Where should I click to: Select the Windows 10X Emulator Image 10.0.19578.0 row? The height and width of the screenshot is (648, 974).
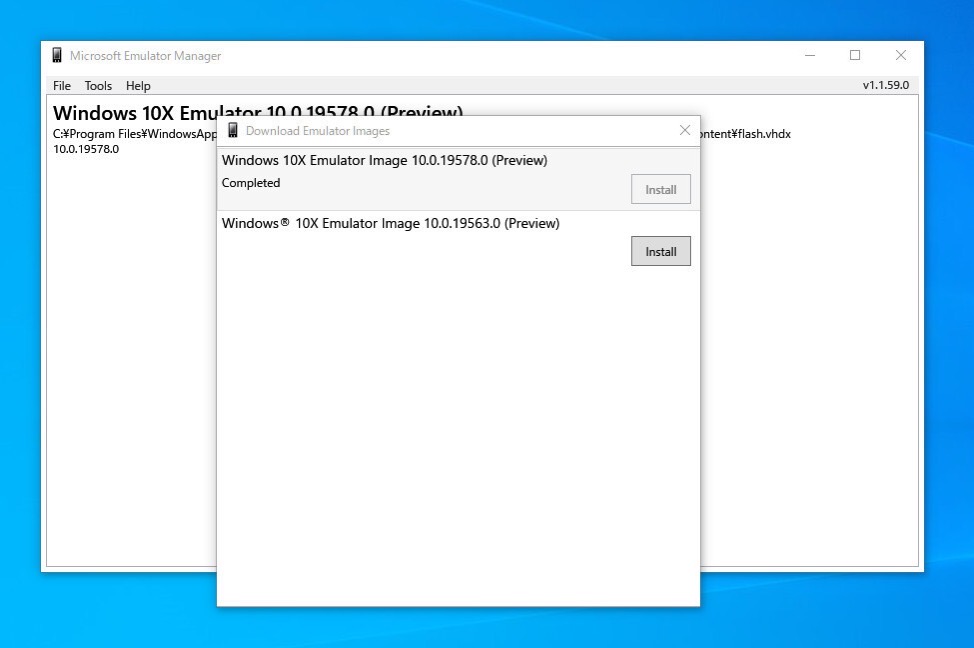click(x=458, y=179)
